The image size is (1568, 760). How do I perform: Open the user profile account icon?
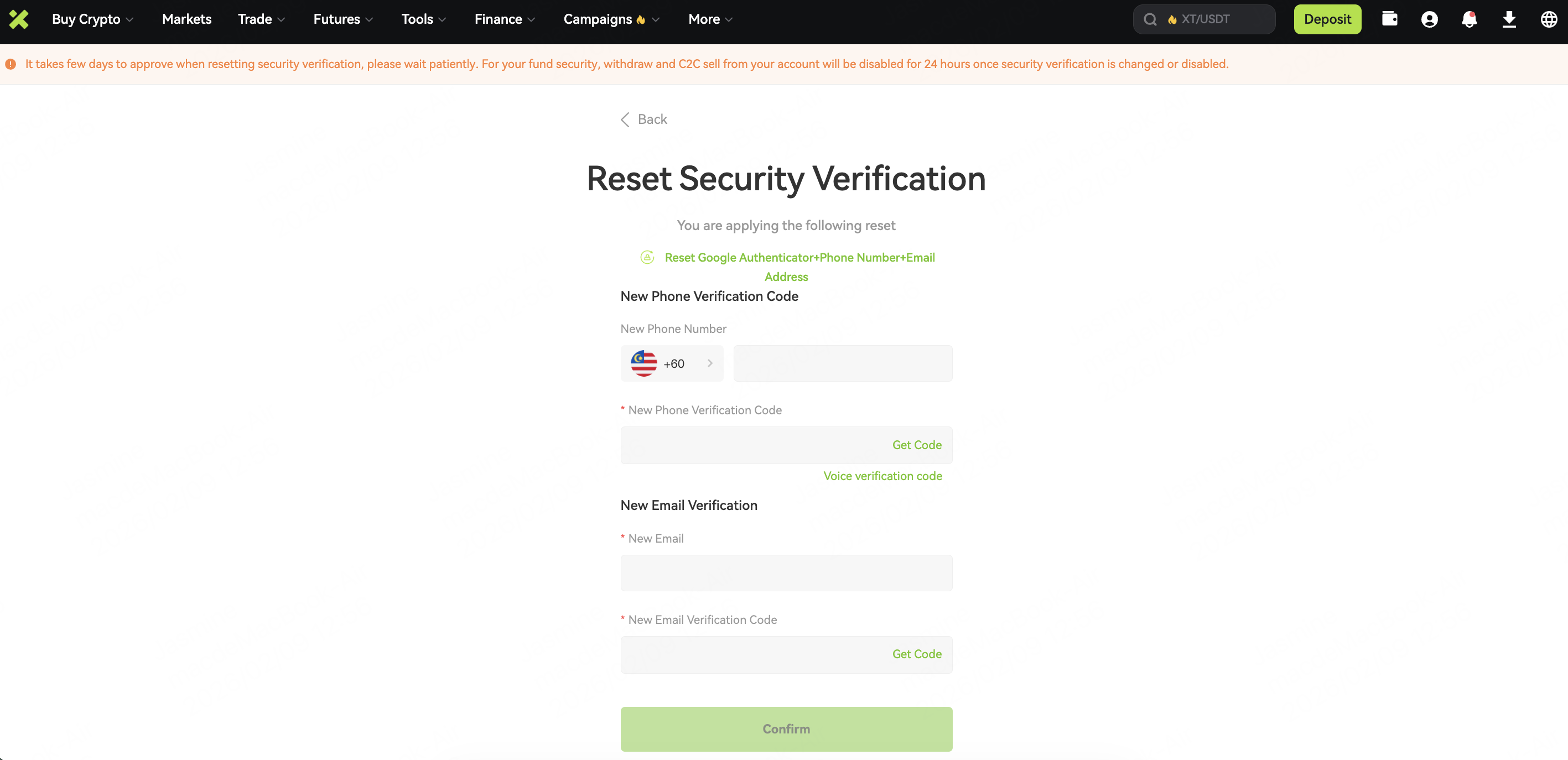click(1429, 19)
